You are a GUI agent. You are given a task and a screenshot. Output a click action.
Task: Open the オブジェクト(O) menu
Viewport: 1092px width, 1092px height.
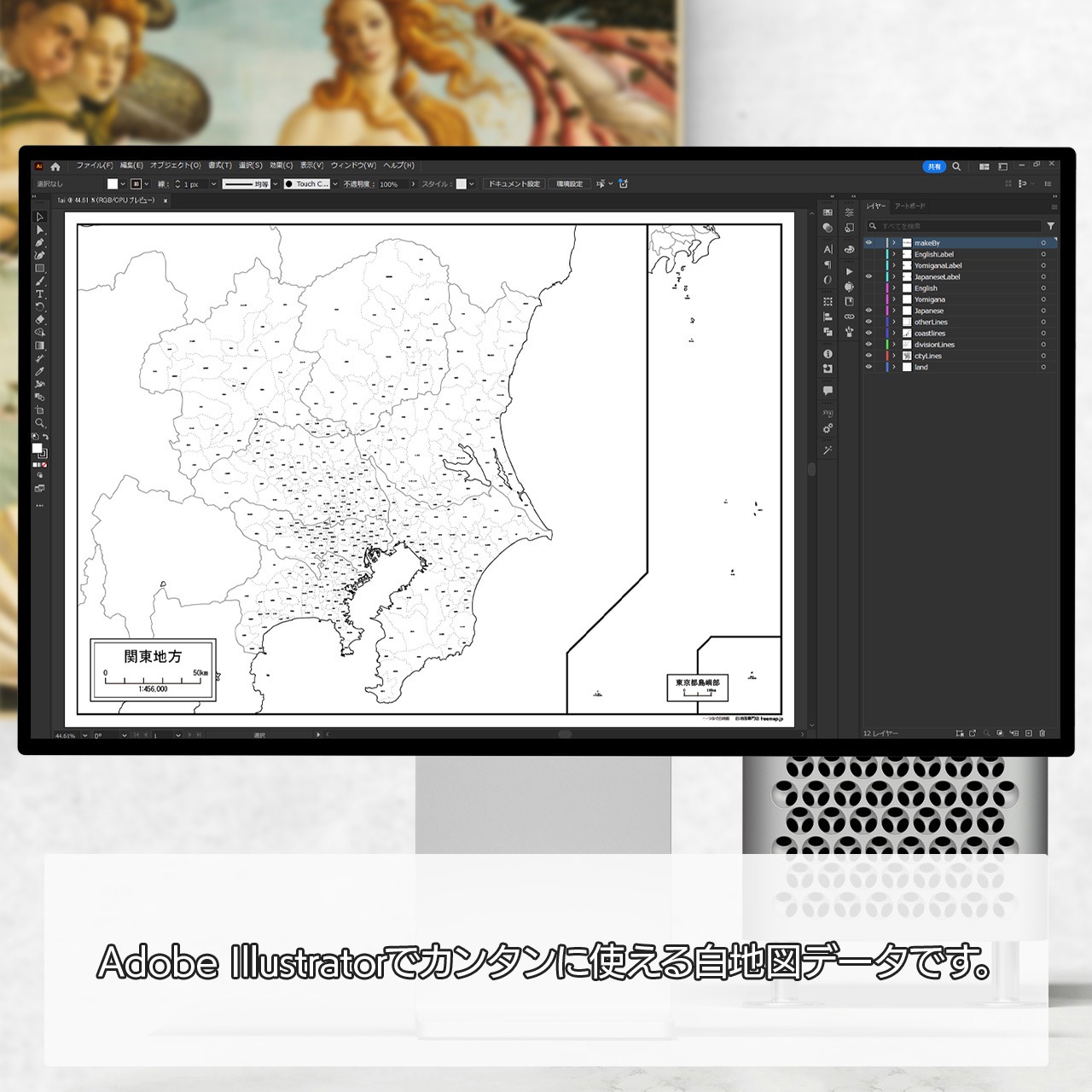(x=176, y=166)
